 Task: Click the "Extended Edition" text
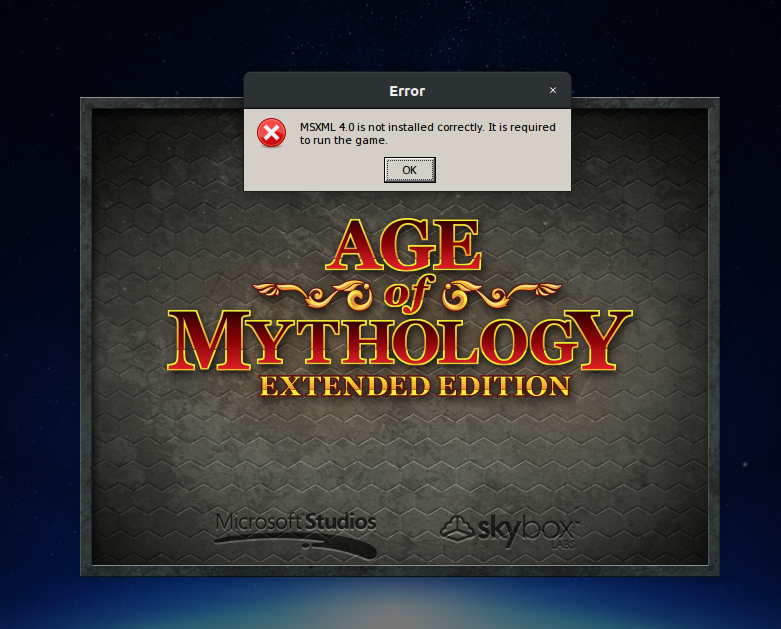[x=415, y=386]
